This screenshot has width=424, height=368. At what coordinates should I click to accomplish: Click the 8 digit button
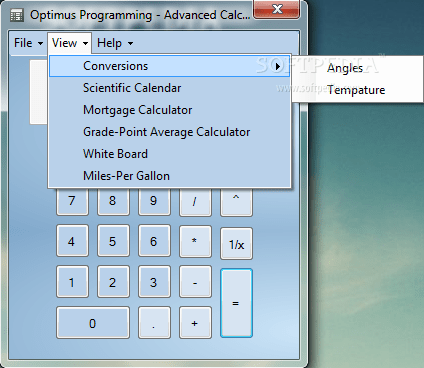pos(113,201)
